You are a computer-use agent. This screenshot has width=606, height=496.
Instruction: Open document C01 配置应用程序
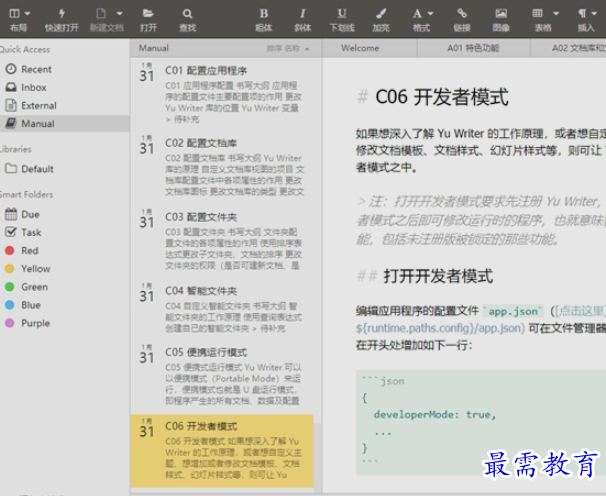(x=222, y=94)
